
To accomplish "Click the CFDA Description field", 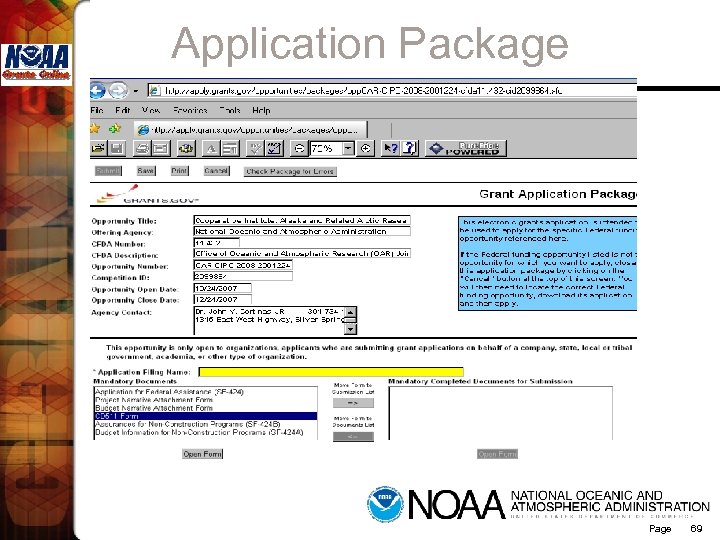I will [x=302, y=253].
